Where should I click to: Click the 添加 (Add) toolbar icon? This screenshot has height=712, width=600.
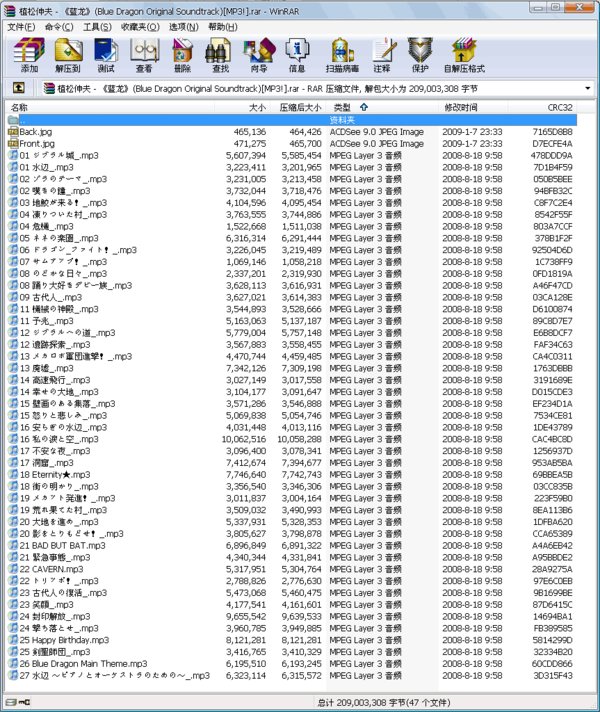point(29,55)
